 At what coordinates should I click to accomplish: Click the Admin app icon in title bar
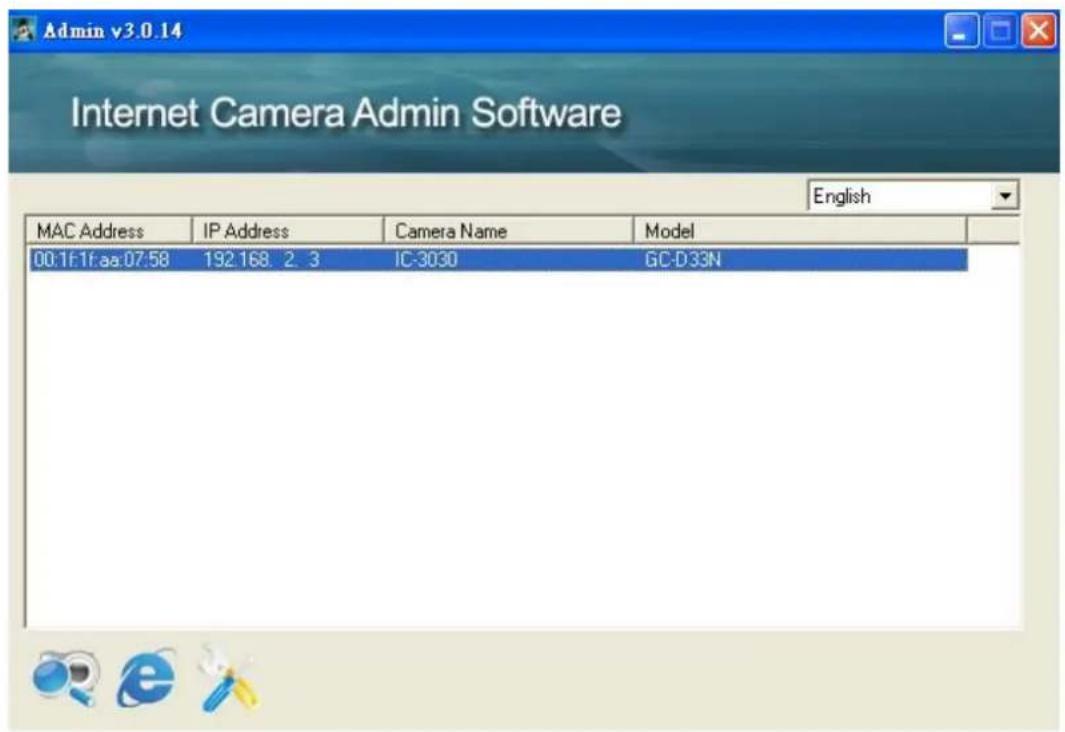(x=24, y=31)
